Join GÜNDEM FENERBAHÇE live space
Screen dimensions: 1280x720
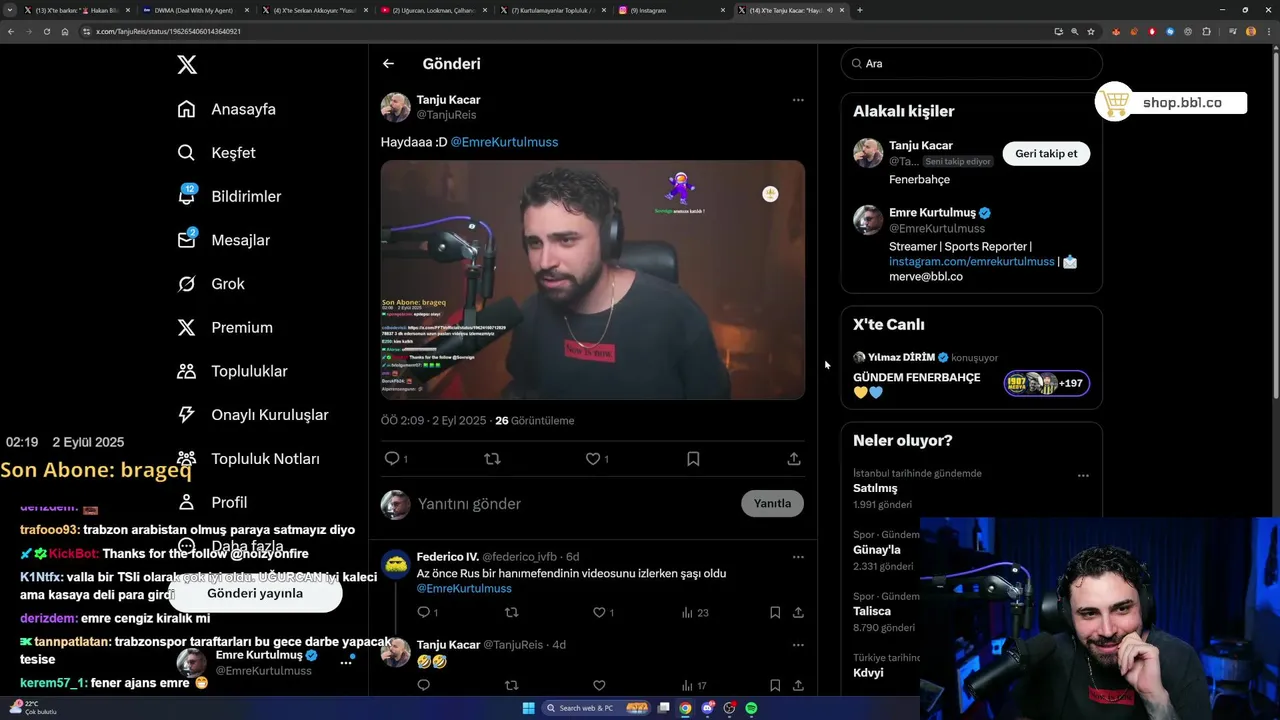(971, 377)
